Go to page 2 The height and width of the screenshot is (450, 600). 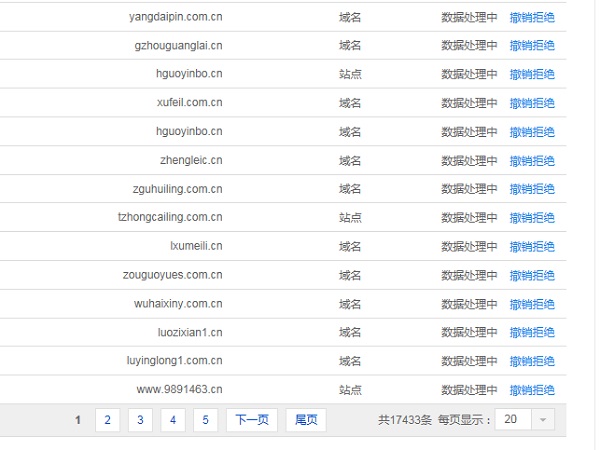pos(108,420)
